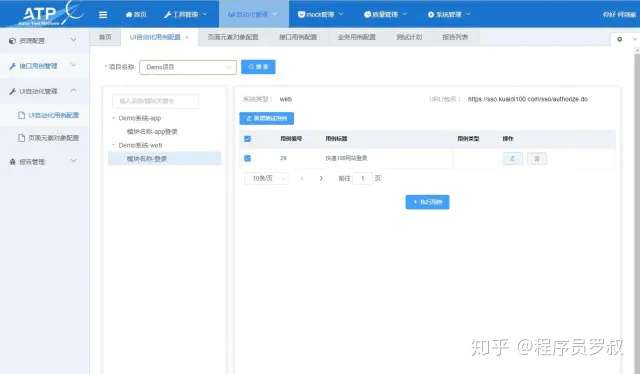Toggle the select-all checkbox in table header
The height and width of the screenshot is (374, 640).
coord(247,139)
